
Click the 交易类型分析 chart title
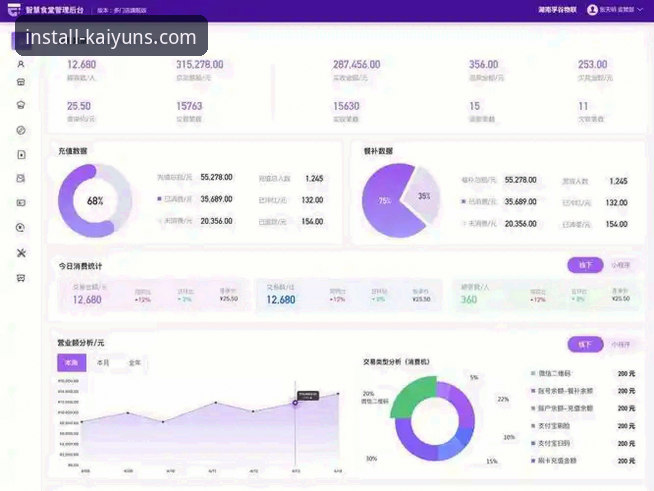click(x=396, y=362)
